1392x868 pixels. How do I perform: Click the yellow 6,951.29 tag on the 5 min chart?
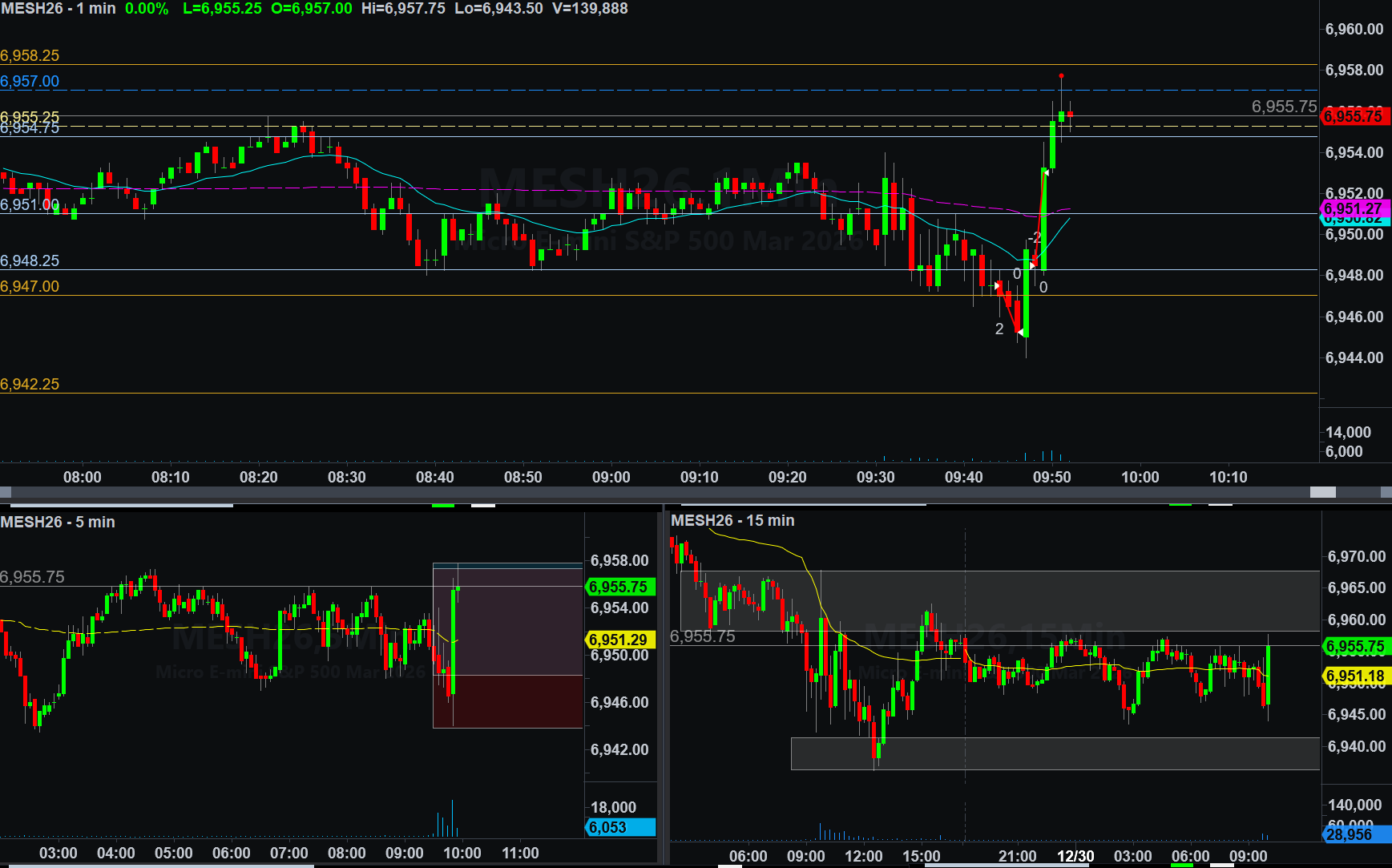tap(619, 640)
